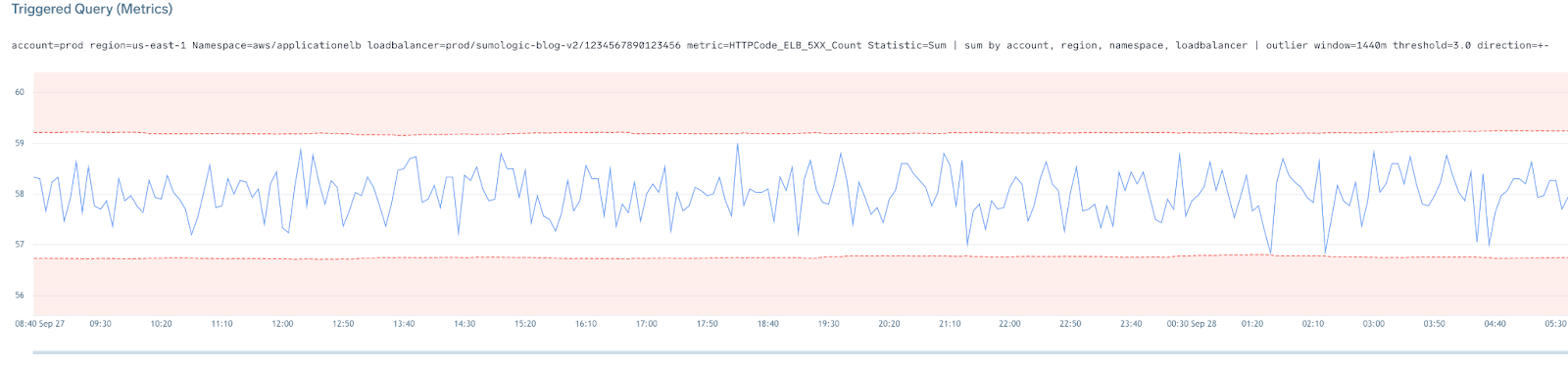
Task: Click the horizontal range scrollbar below the chart
Action: (800, 352)
